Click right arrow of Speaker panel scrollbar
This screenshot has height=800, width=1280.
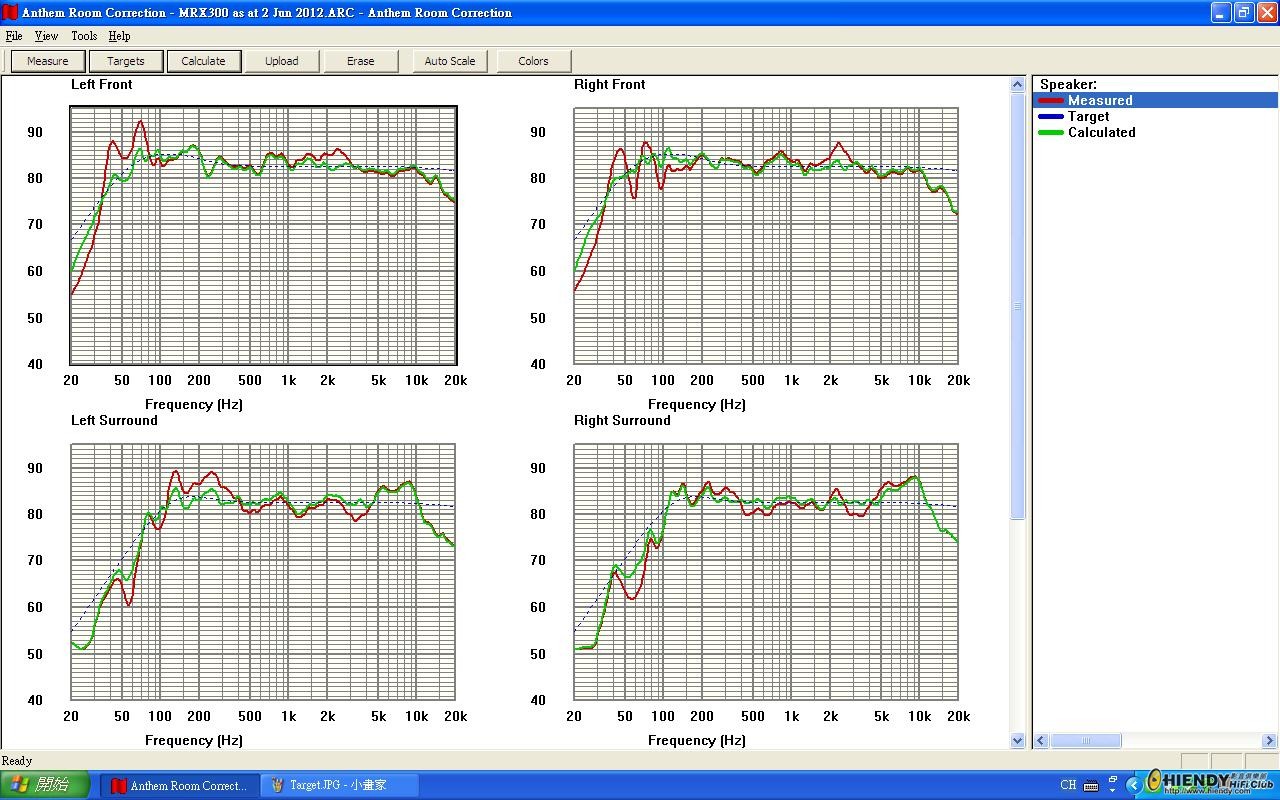pos(1269,741)
